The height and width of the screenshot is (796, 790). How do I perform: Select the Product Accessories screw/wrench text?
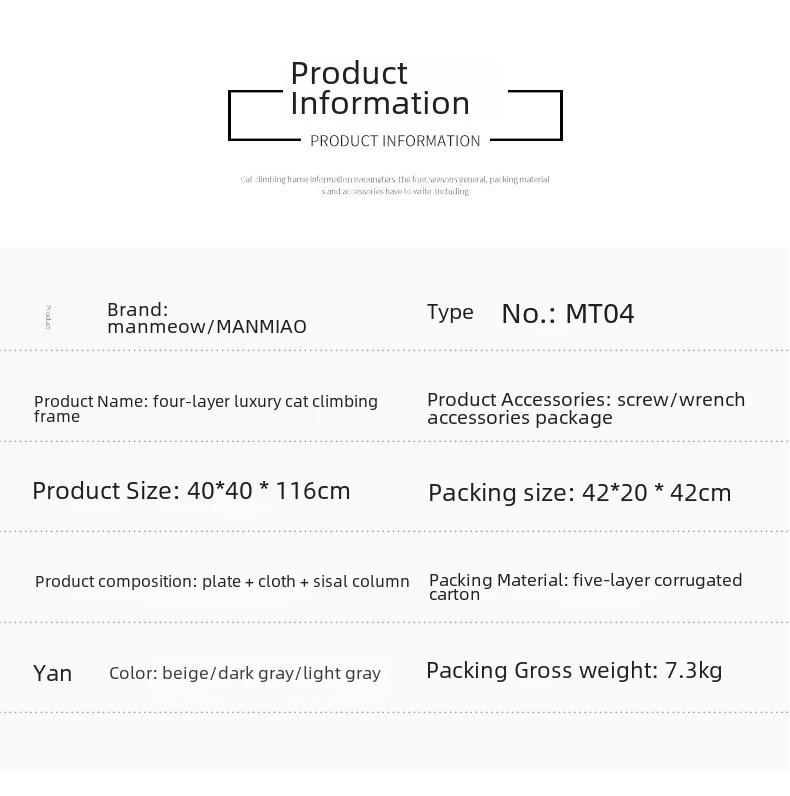(x=586, y=408)
